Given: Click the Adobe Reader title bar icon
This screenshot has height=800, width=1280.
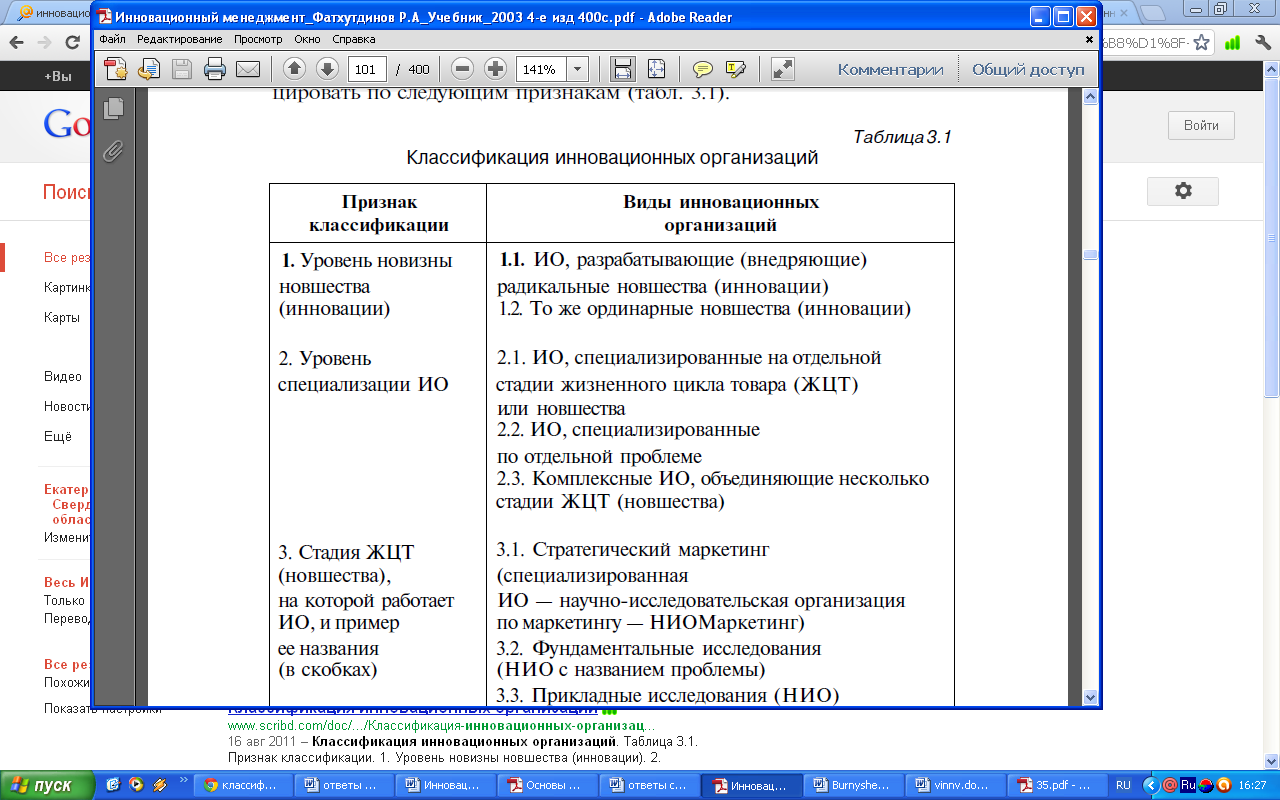Looking at the screenshot, I should 104,17.
